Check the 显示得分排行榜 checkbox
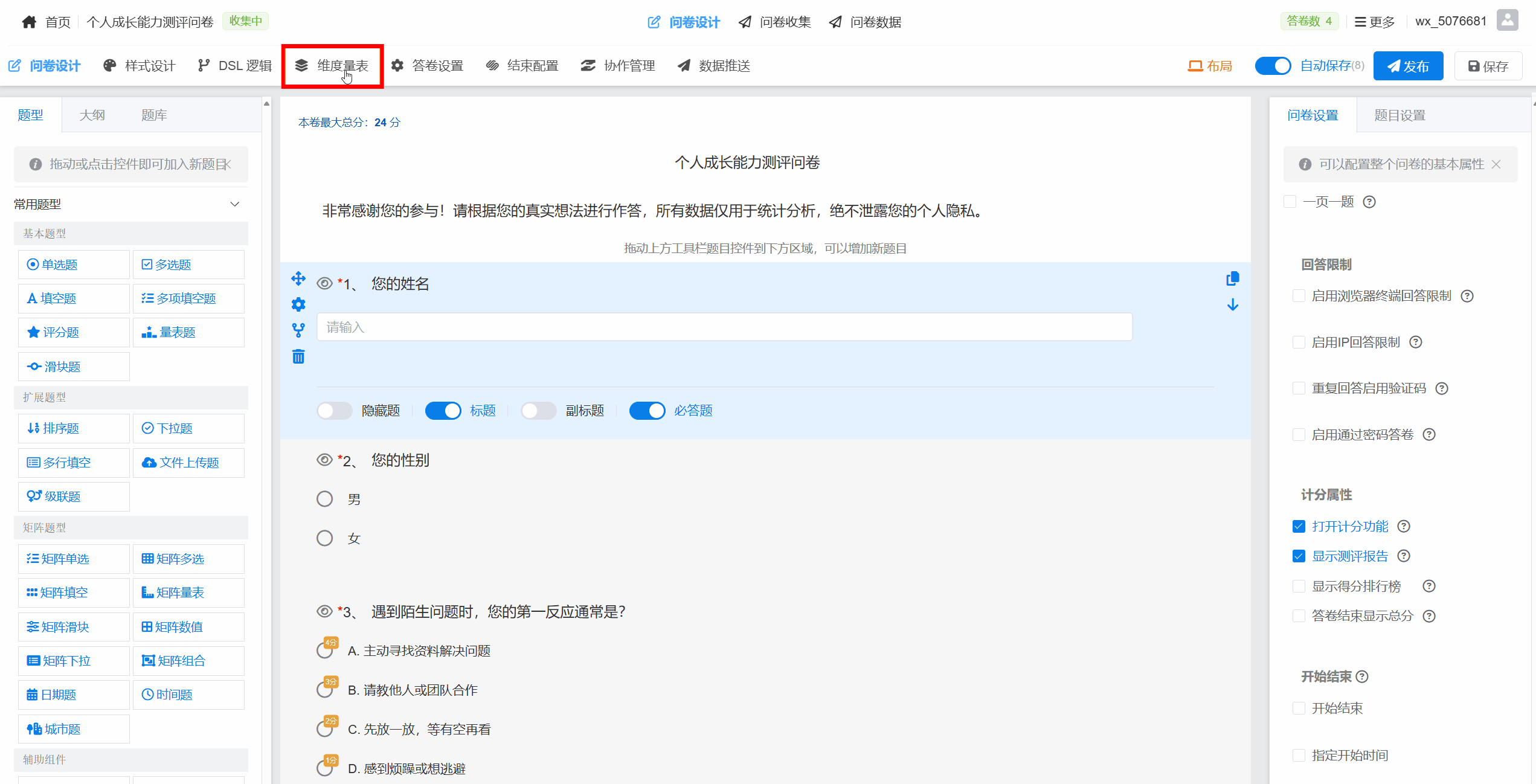Viewport: 1536px width, 784px height. tap(1299, 586)
